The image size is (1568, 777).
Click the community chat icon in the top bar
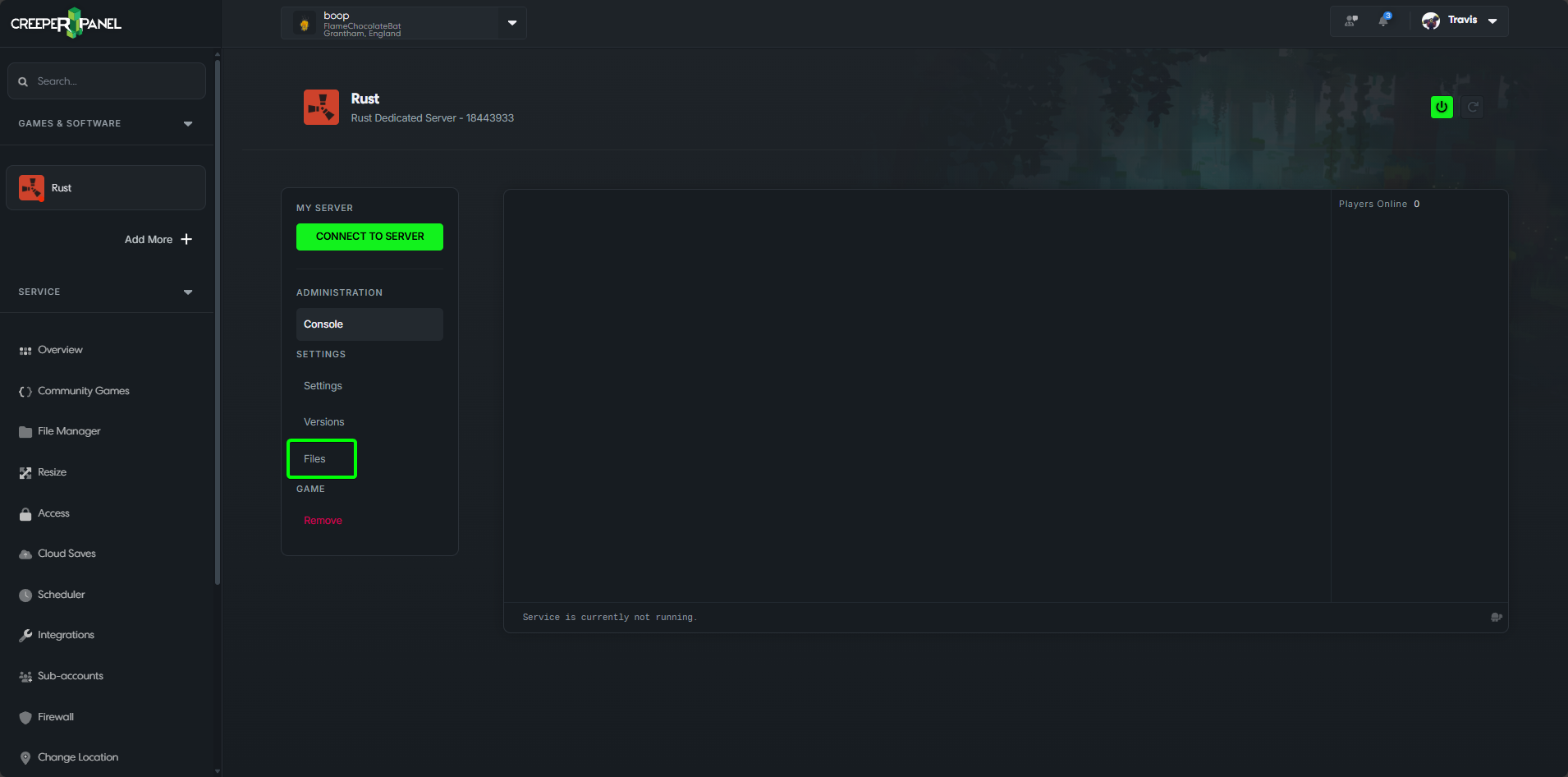[x=1350, y=21]
